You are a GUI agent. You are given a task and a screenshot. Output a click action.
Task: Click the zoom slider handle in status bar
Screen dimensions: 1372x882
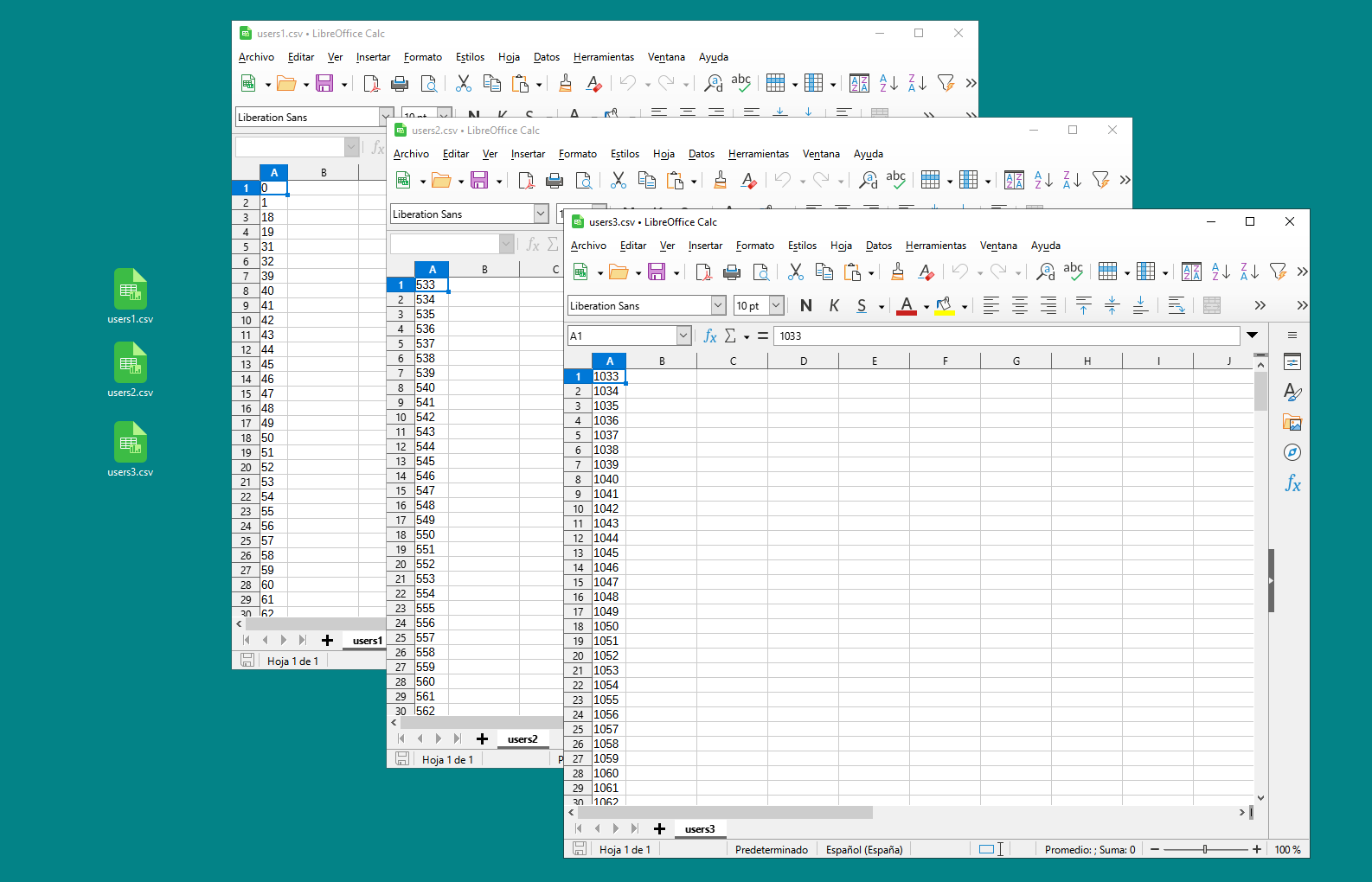[x=1205, y=850]
